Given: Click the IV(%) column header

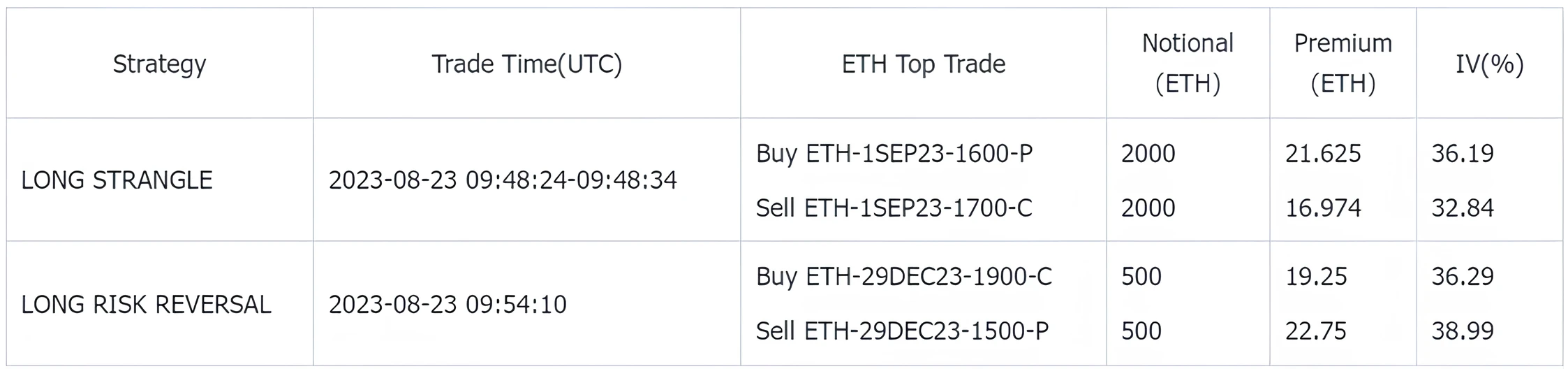Looking at the screenshot, I should pyautogui.click(x=1489, y=64).
